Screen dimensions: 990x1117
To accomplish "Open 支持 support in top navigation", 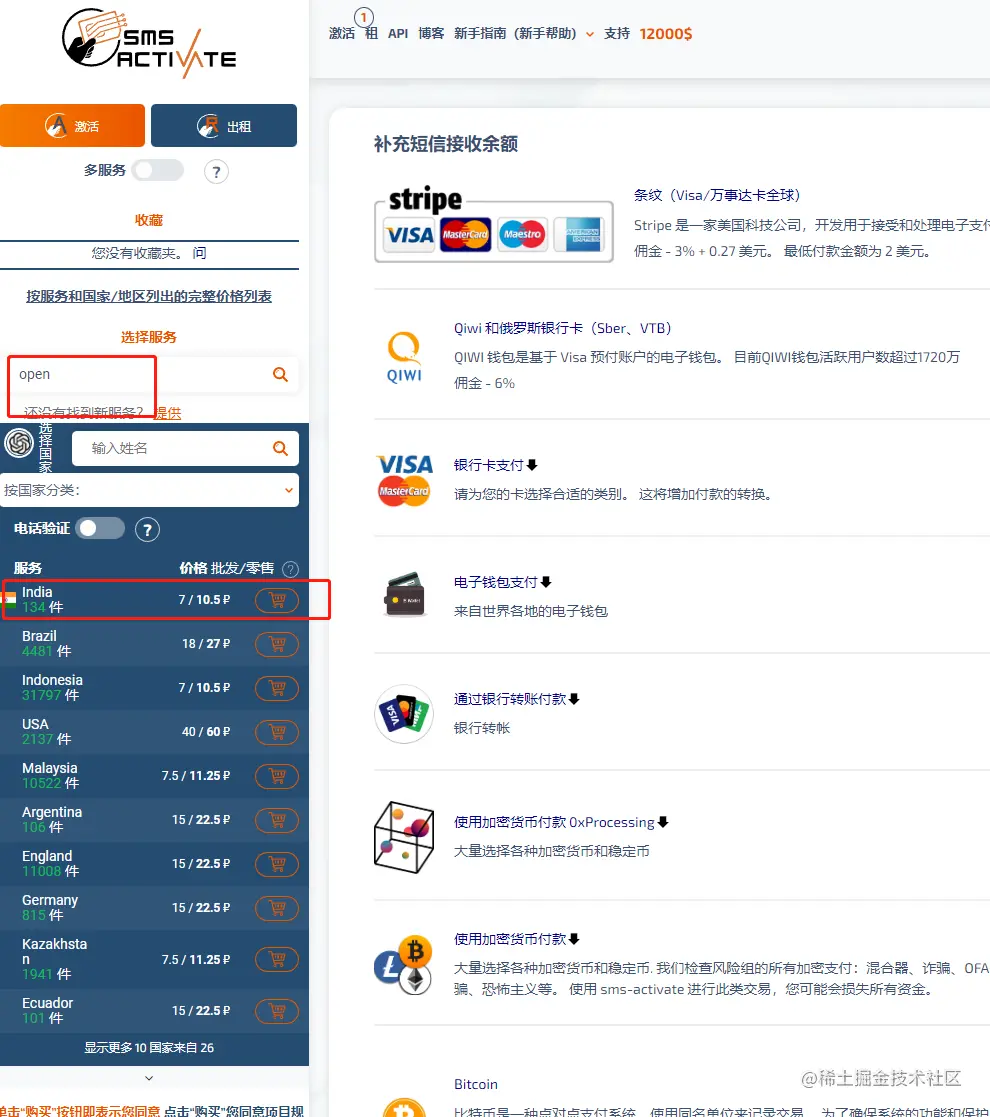I will pos(617,33).
